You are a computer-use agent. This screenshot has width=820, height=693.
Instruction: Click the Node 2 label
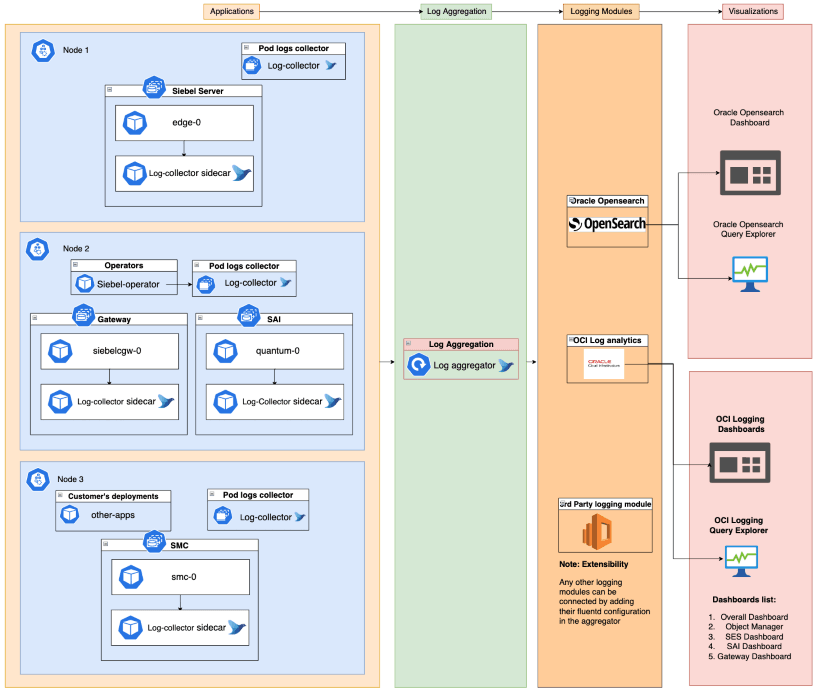(x=76, y=248)
